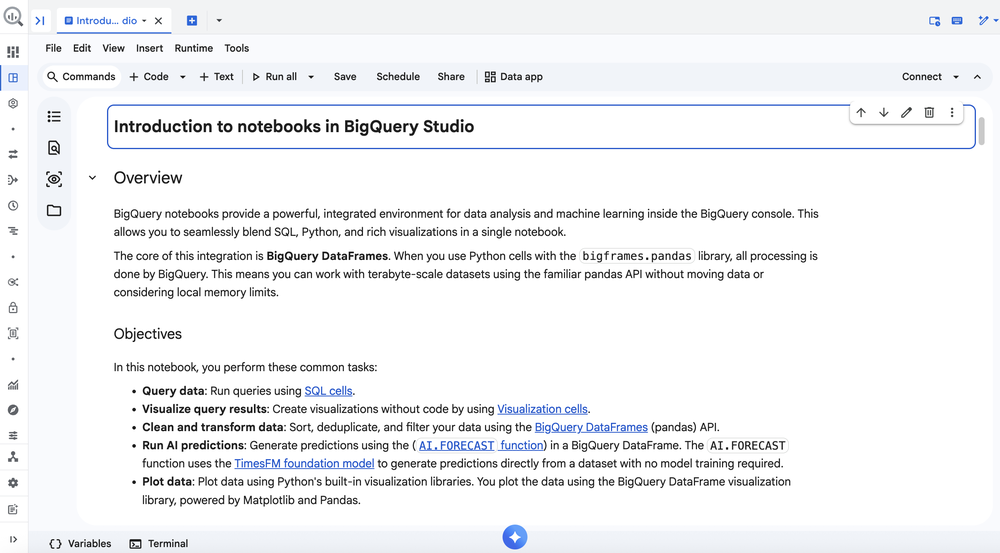Open the BigQuery DataFrames link
Viewport: 1000px width, 553px height.
coord(591,427)
